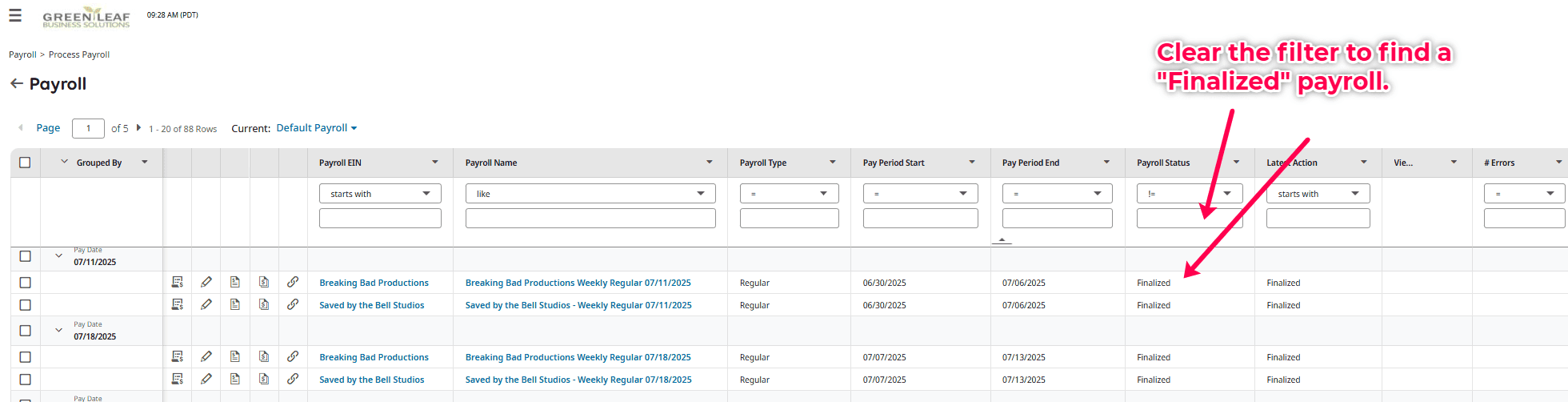
Task: Open Payroll Type filter operator dropdown
Action: (x=790, y=194)
